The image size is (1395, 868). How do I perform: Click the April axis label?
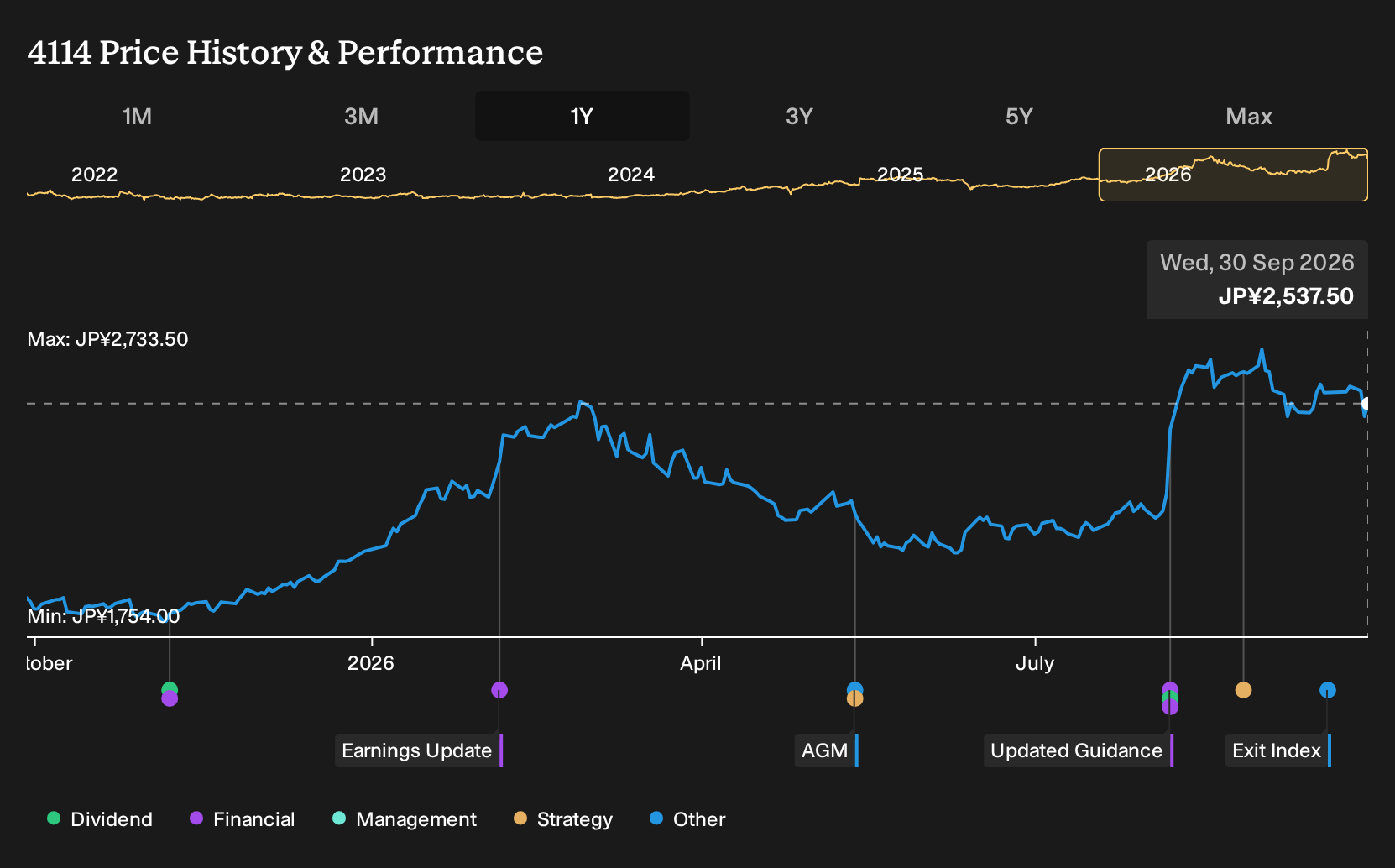pyautogui.click(x=701, y=663)
